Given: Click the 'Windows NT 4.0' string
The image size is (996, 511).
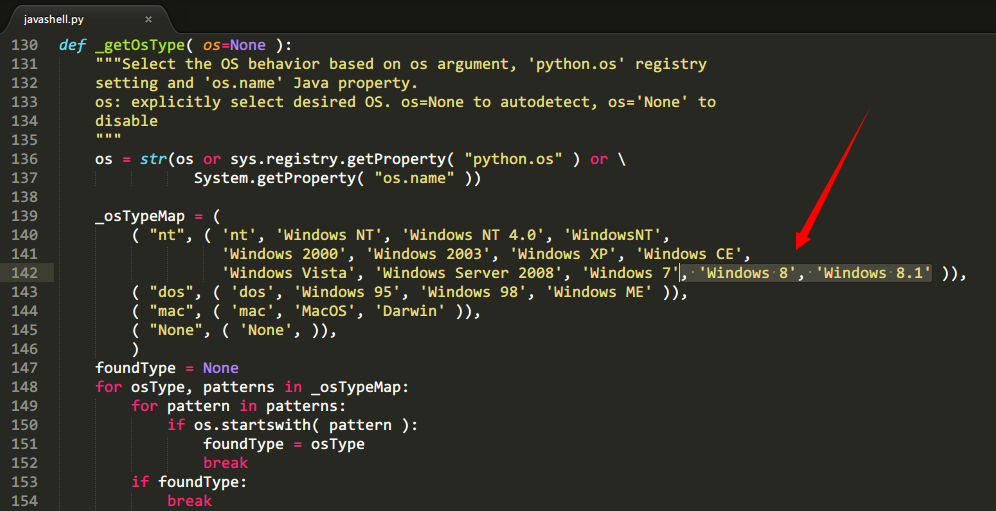Looking at the screenshot, I should coord(473,235).
